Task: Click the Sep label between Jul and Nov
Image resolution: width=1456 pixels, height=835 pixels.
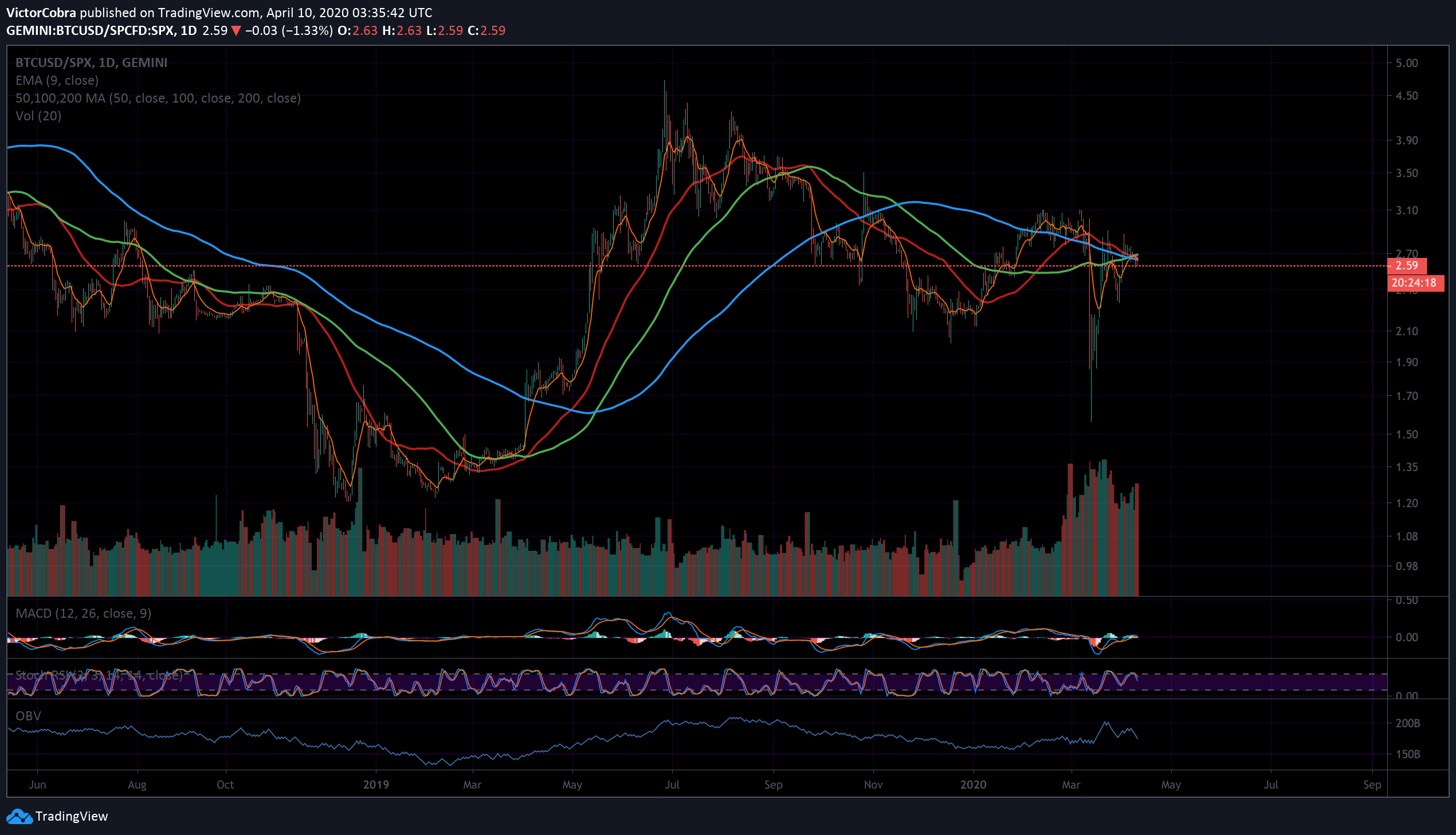Action: click(x=773, y=785)
